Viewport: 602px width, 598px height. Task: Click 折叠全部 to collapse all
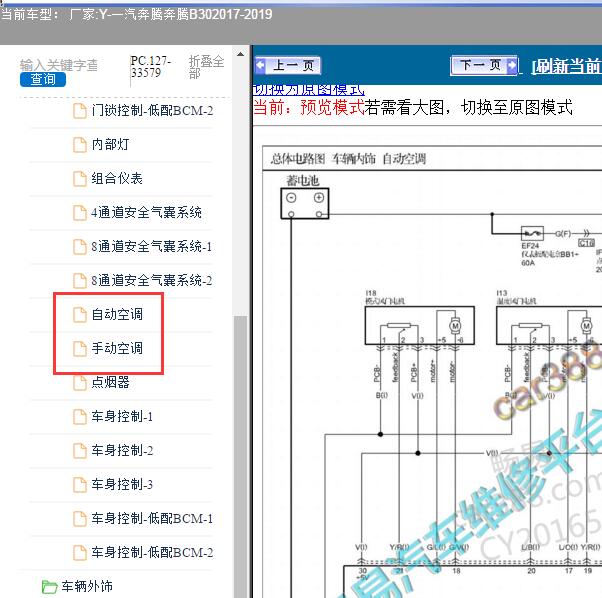point(206,67)
